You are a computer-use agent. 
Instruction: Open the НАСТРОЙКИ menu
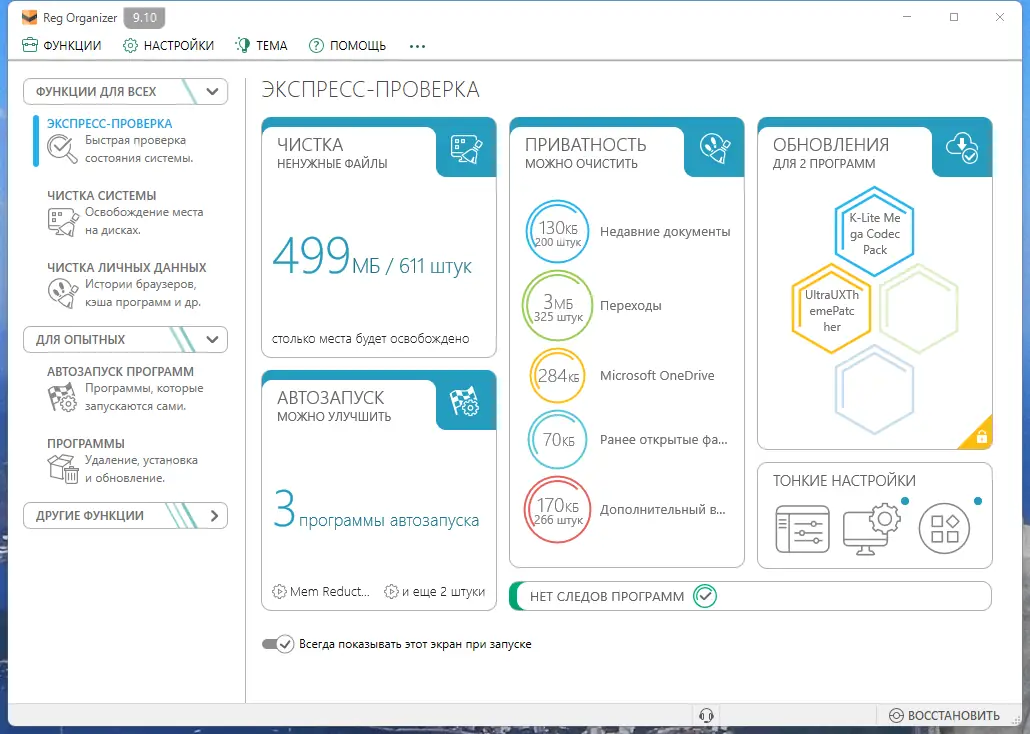(169, 45)
